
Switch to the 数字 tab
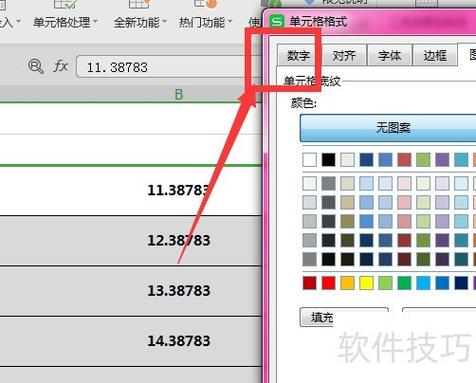point(298,55)
